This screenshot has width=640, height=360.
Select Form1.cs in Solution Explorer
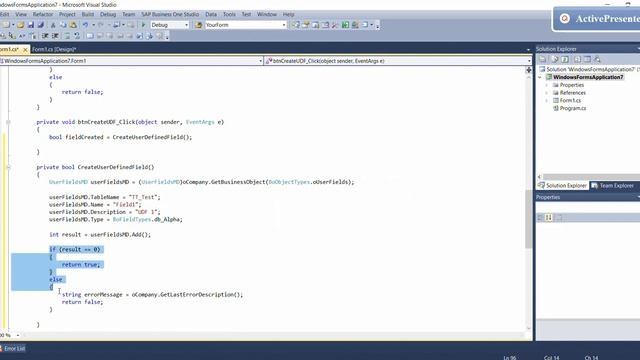click(570, 100)
